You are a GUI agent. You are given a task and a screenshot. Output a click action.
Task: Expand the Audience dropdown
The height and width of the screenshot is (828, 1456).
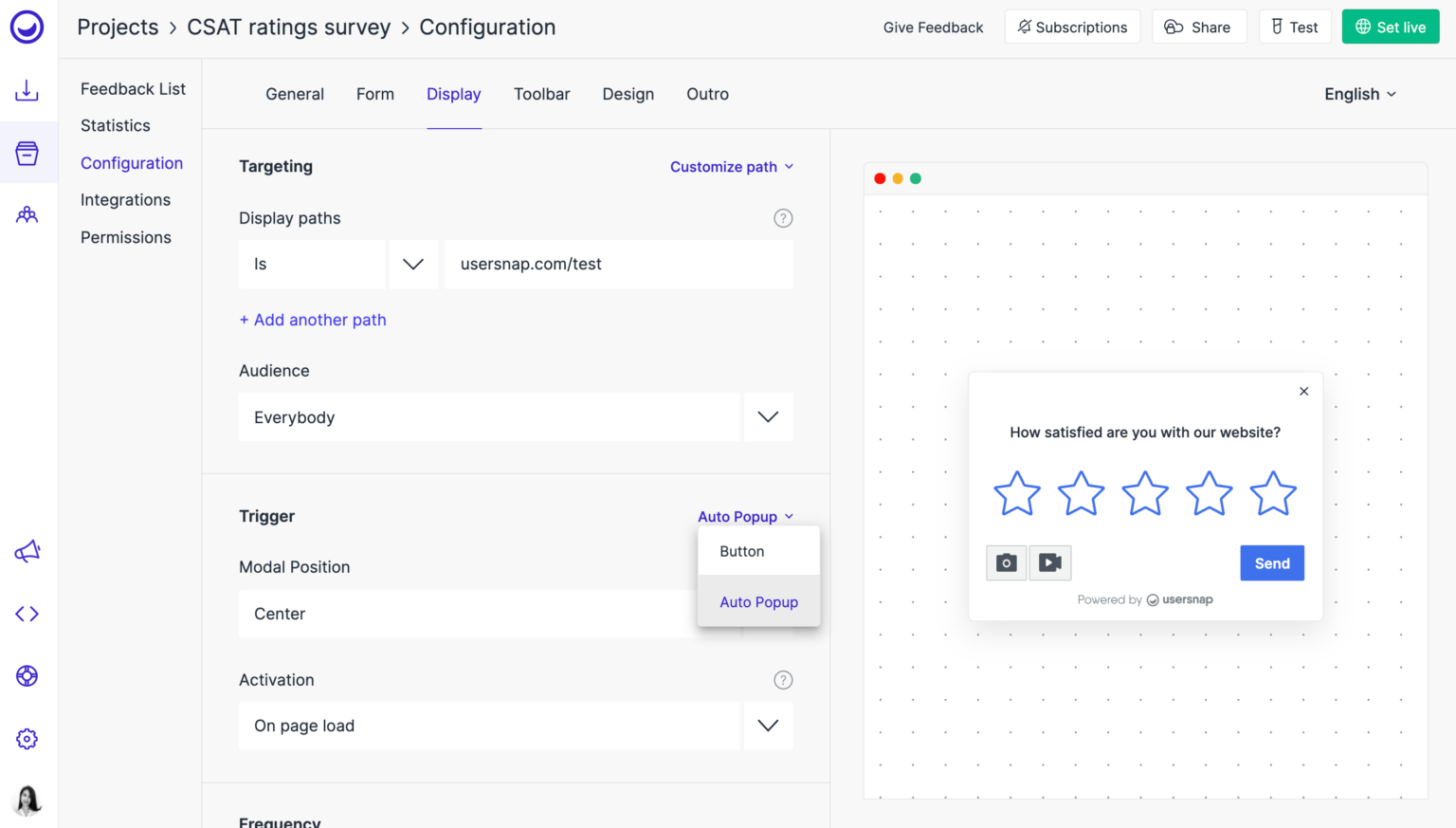coord(767,417)
